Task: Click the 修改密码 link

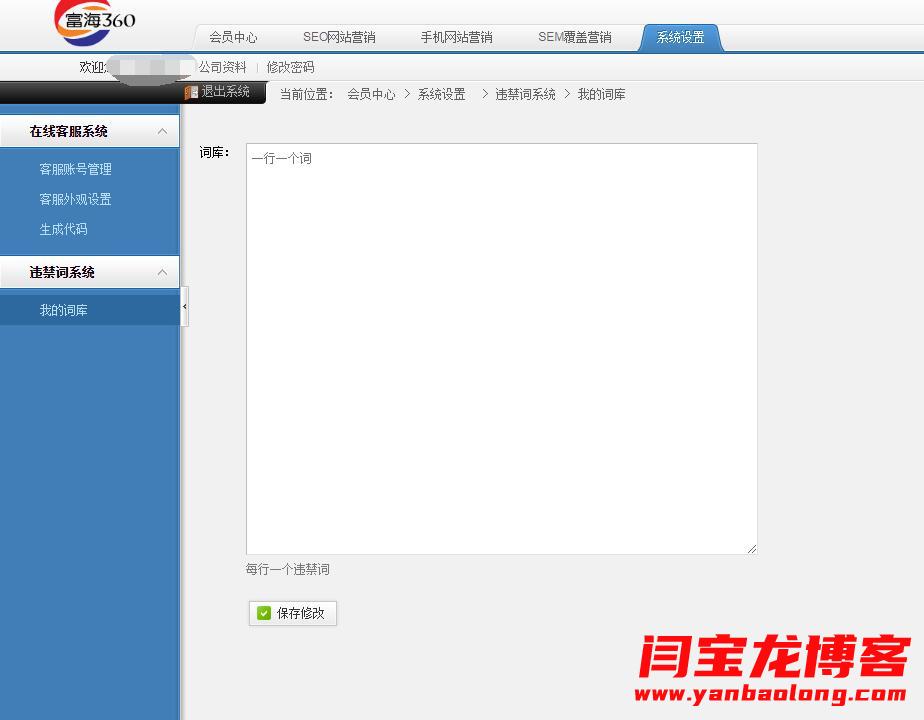Action: pos(290,67)
